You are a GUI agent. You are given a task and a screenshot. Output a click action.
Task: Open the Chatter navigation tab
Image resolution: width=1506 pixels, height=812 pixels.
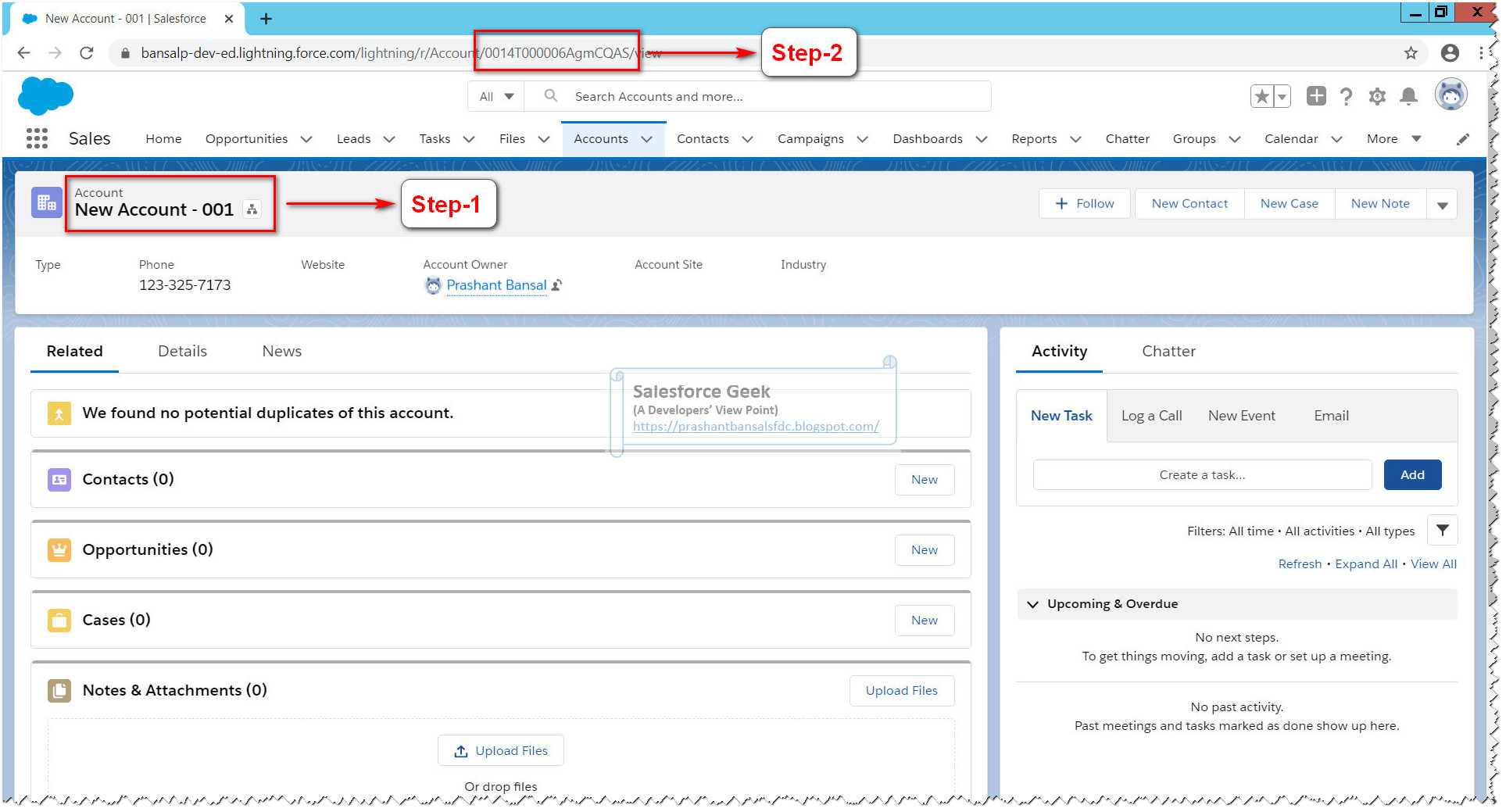pyautogui.click(x=1127, y=139)
